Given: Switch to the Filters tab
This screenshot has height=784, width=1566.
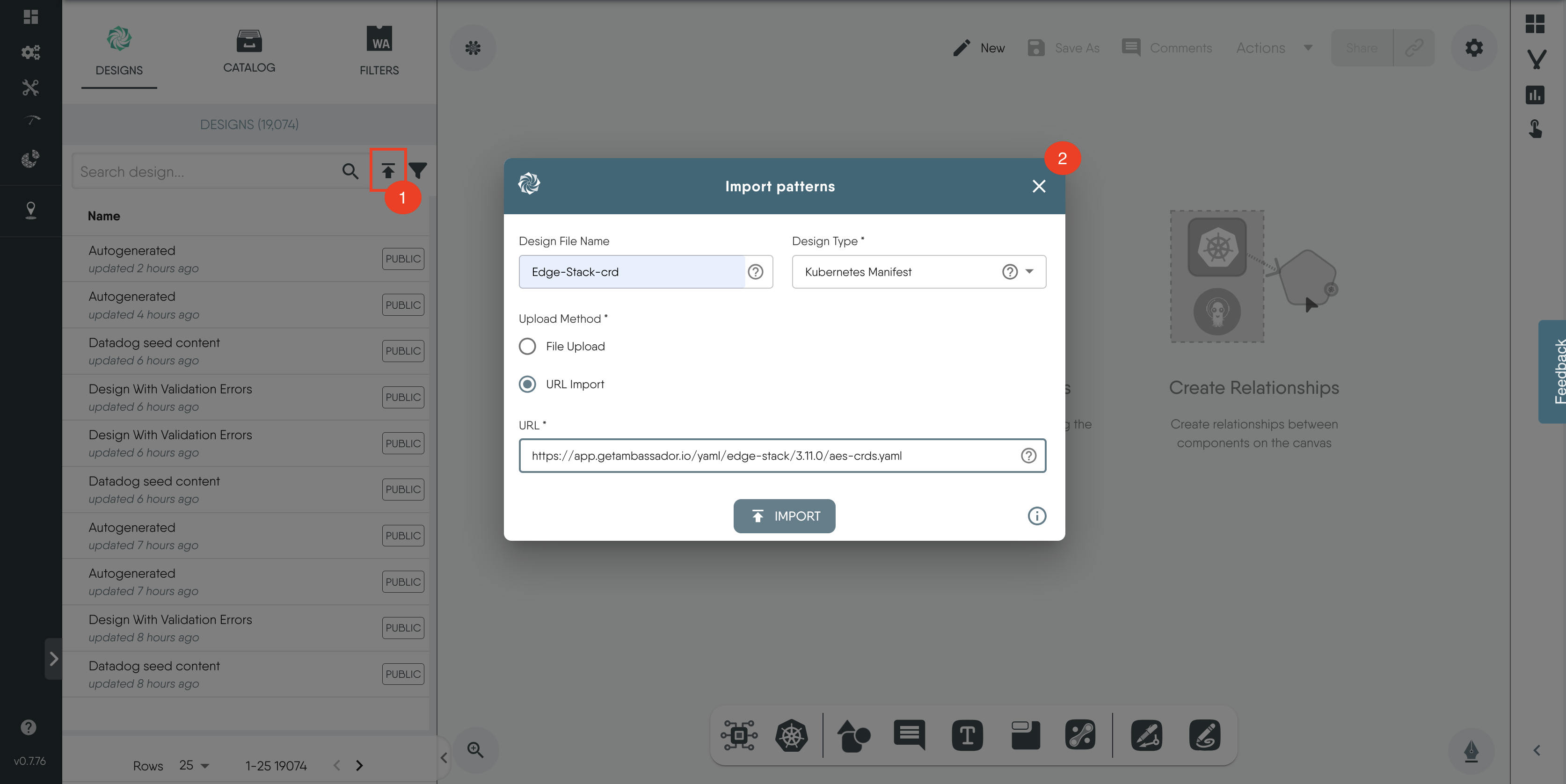Looking at the screenshot, I should 379,51.
